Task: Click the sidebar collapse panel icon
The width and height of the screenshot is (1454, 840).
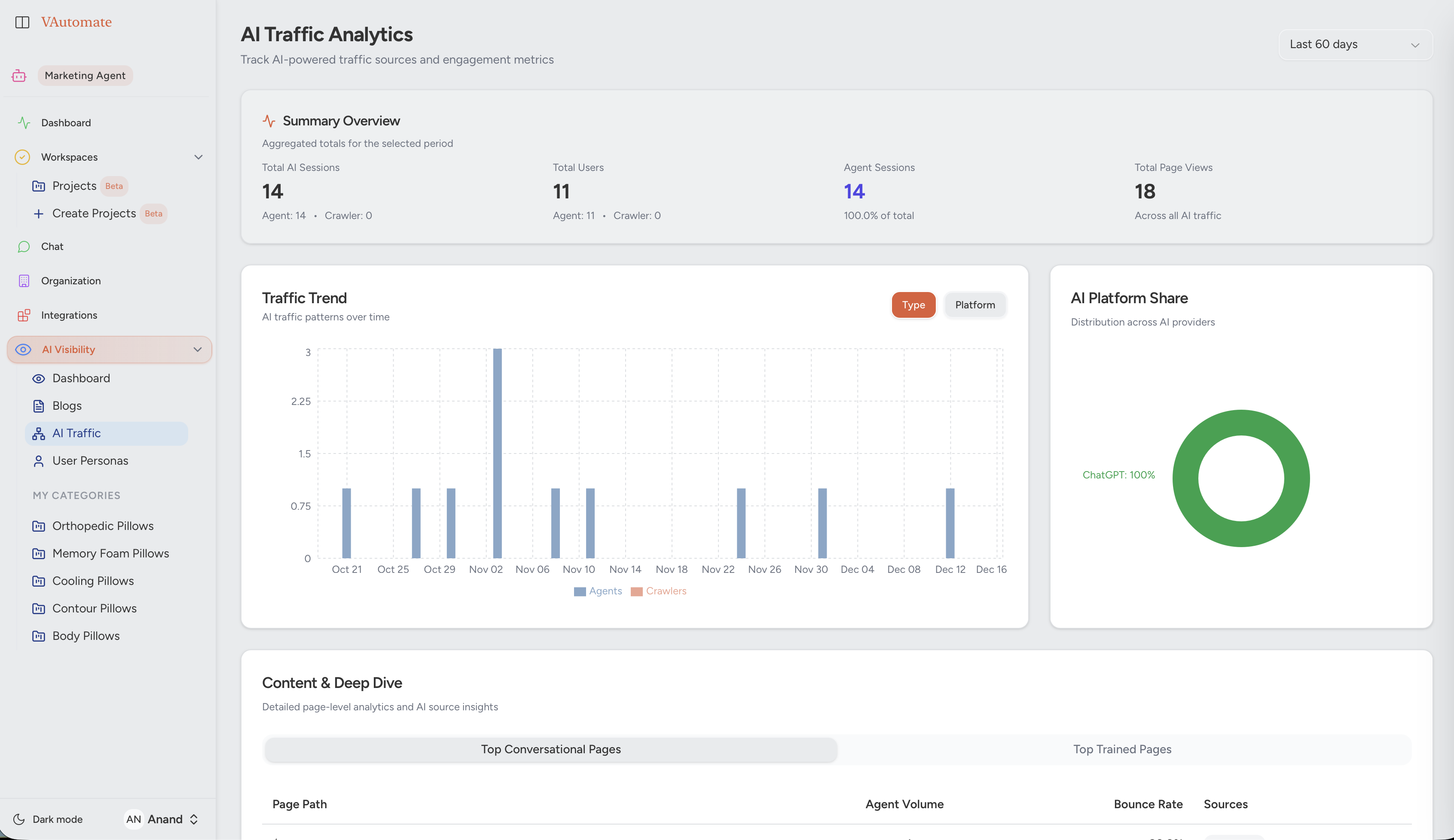Action: coord(22,22)
